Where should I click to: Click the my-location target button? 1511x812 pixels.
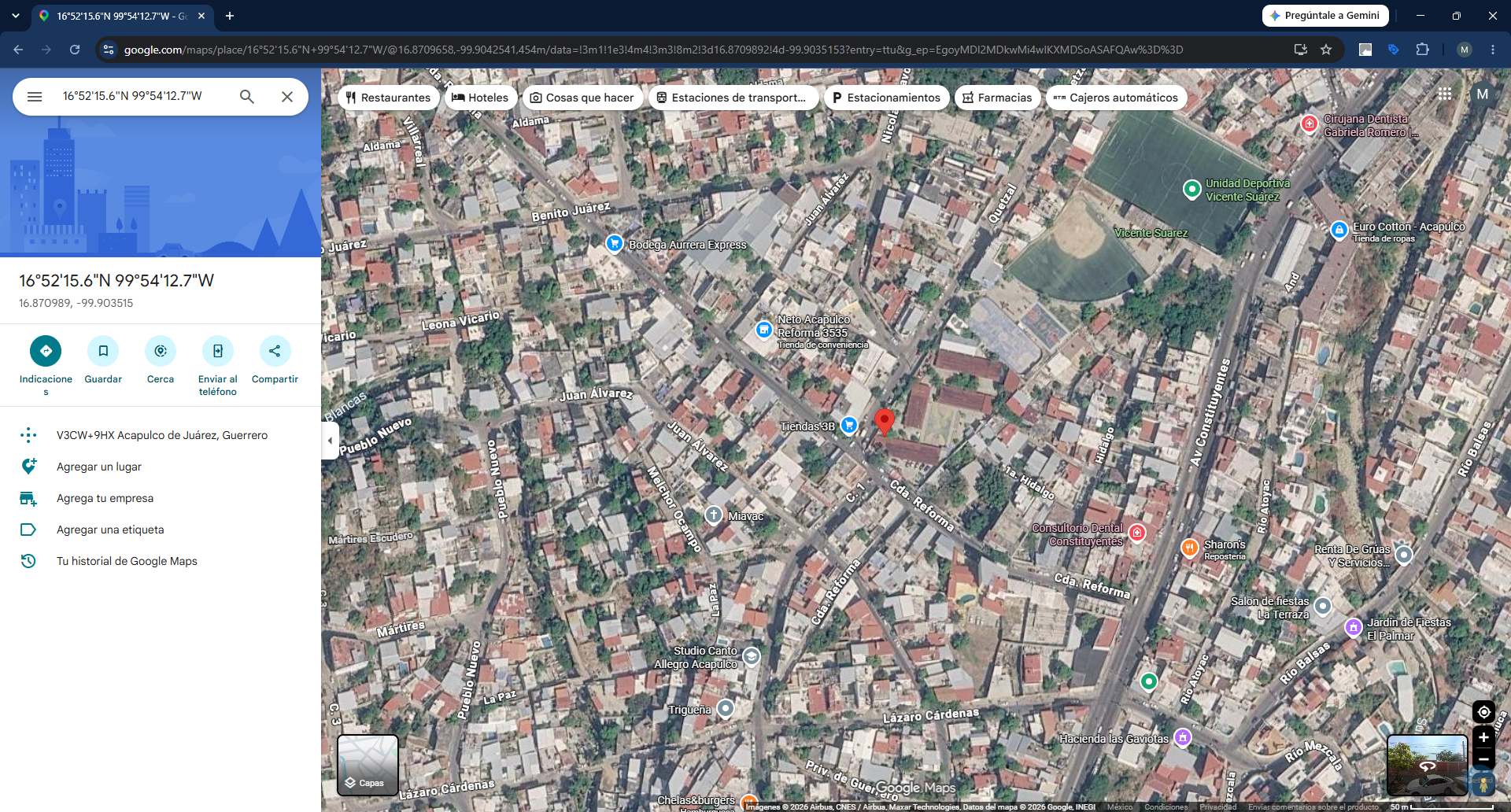pyautogui.click(x=1483, y=712)
